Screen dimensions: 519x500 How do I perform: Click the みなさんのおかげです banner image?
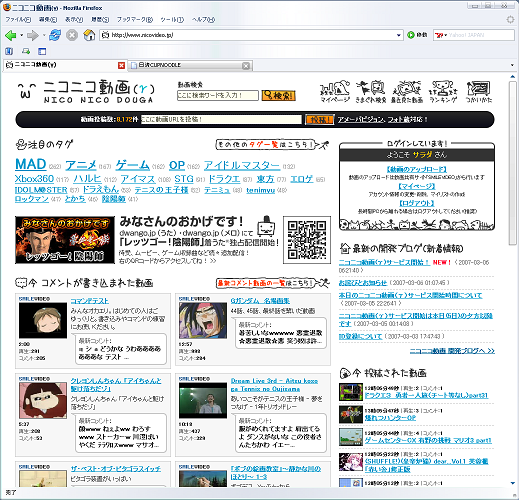(x=65, y=240)
